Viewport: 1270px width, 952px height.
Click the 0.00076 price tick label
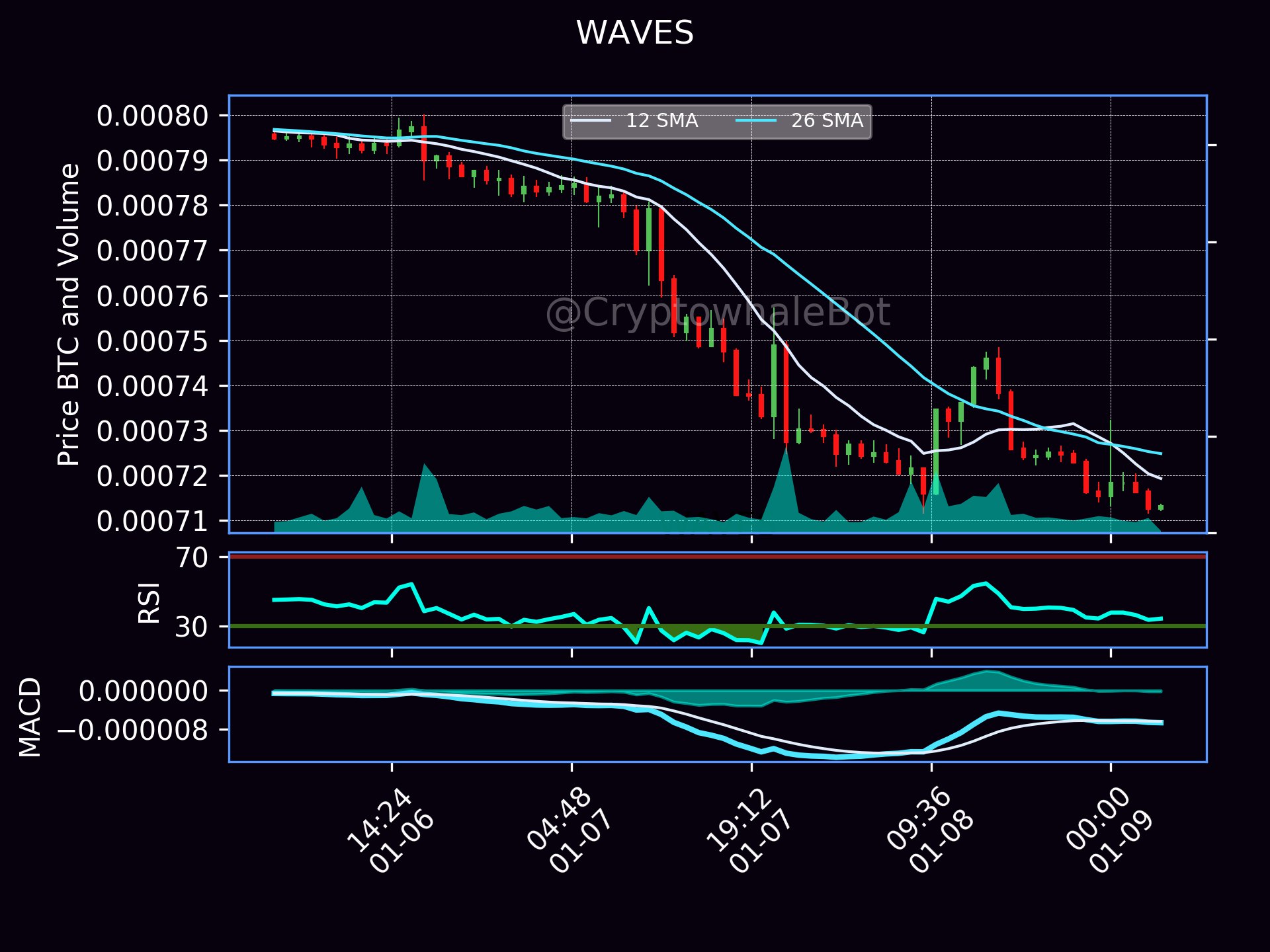point(153,296)
